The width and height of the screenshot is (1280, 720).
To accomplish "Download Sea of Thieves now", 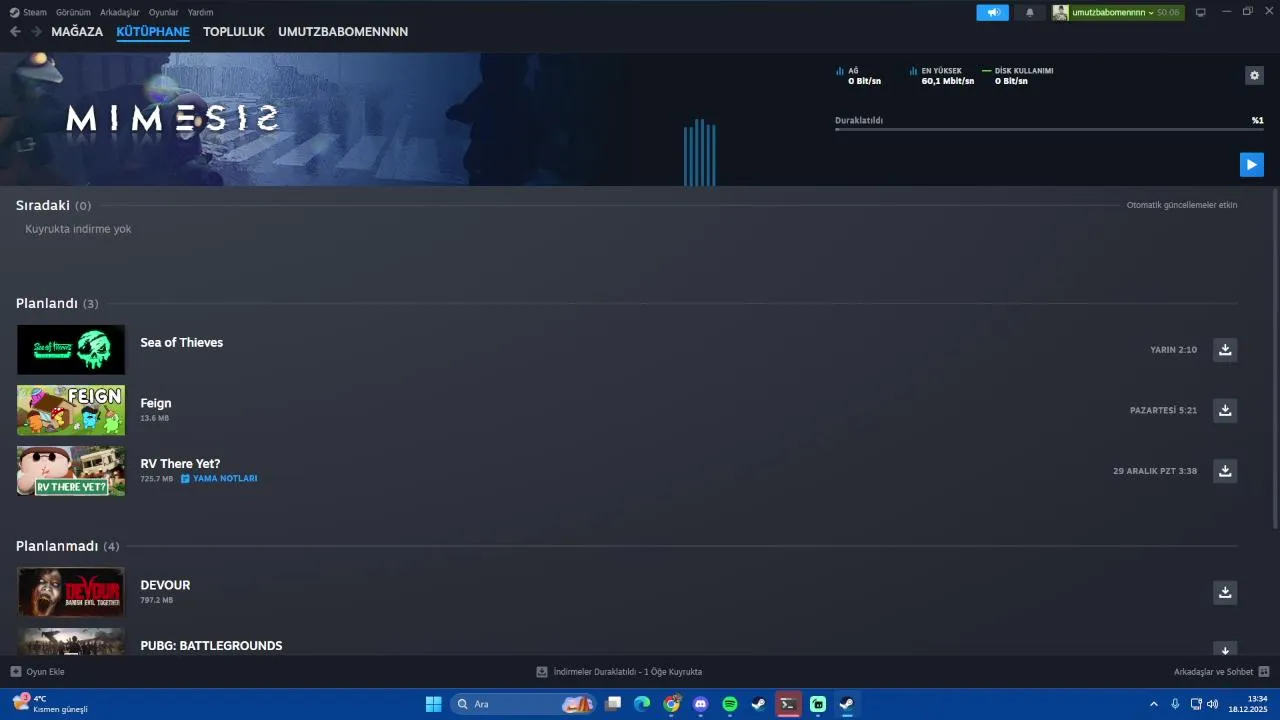I will click(x=1225, y=349).
